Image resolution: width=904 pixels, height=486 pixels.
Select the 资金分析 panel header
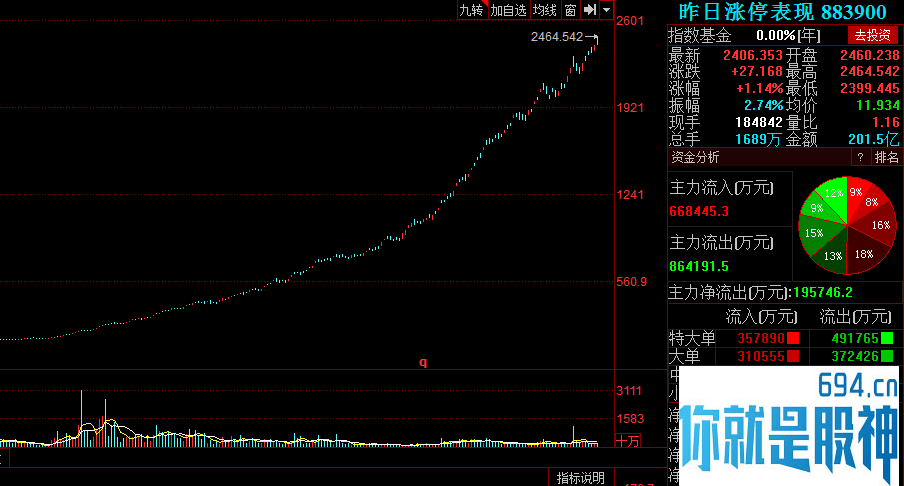click(x=696, y=157)
